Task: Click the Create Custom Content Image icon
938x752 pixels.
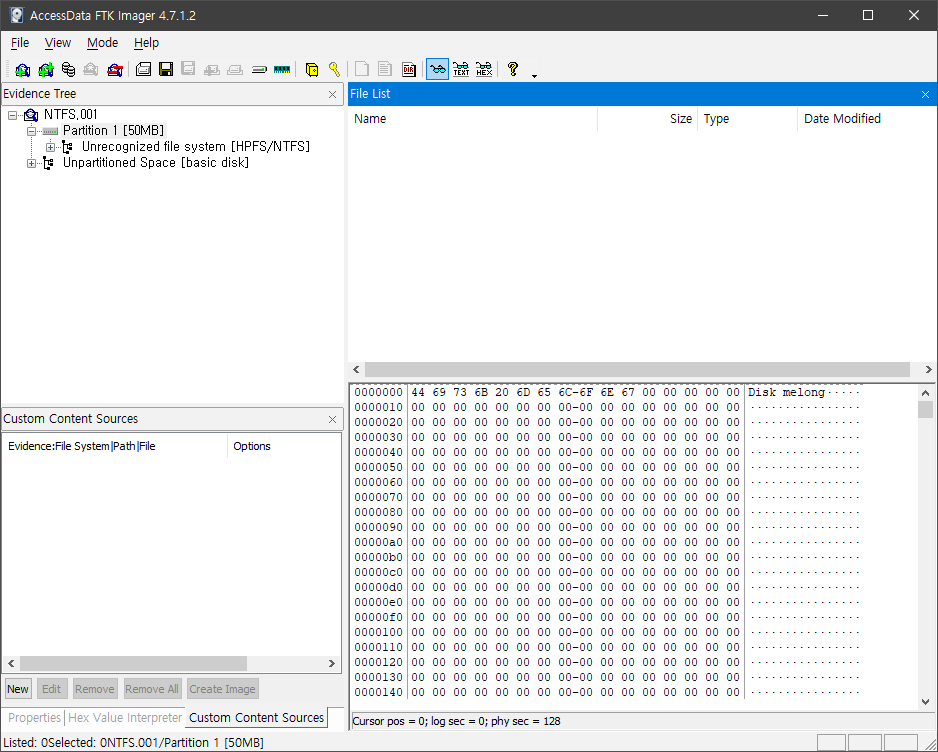Action: [x=234, y=69]
